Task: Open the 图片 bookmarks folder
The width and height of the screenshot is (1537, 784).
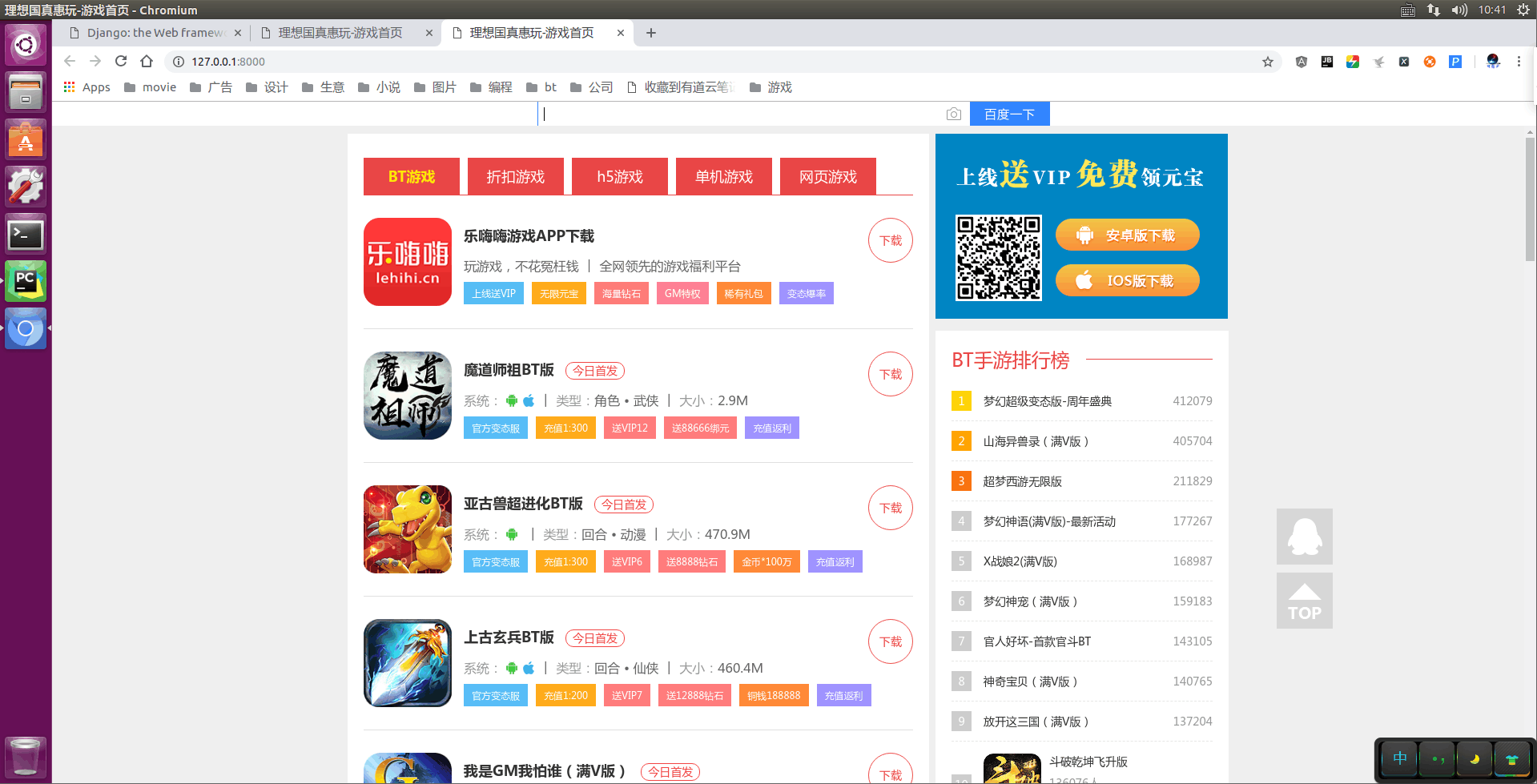Action: [436, 87]
